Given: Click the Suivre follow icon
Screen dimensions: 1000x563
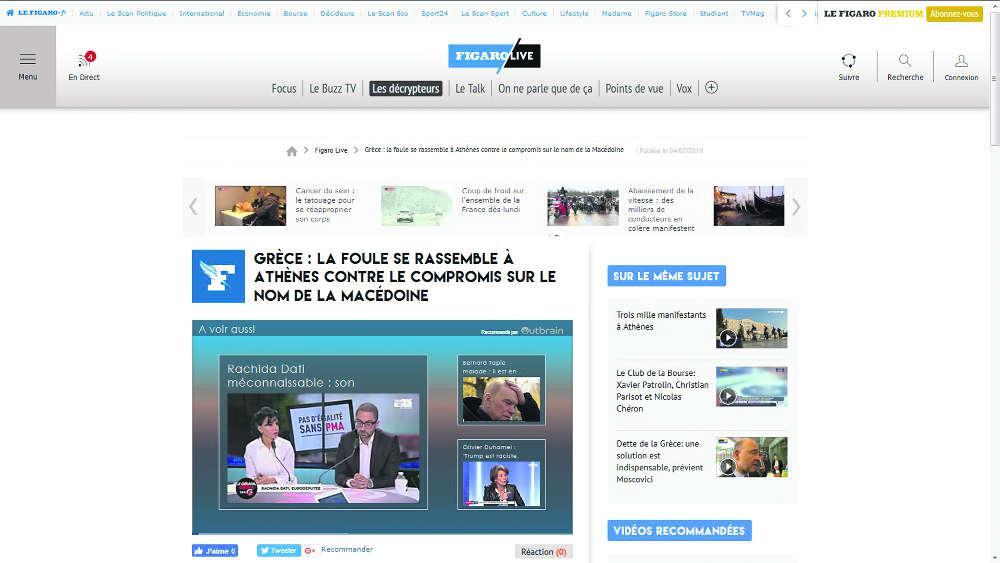Looking at the screenshot, I should 848,61.
